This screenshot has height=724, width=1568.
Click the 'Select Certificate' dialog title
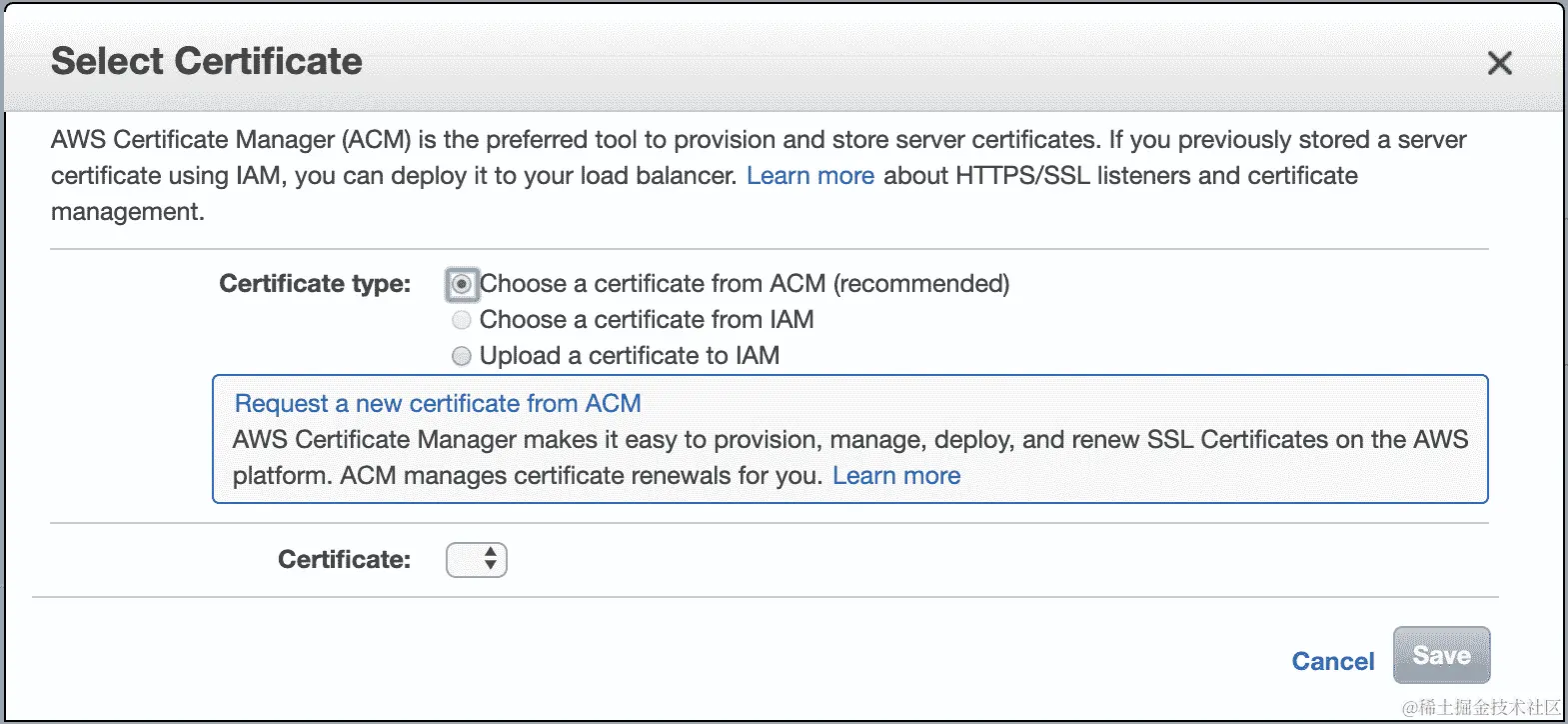pyautogui.click(x=207, y=62)
